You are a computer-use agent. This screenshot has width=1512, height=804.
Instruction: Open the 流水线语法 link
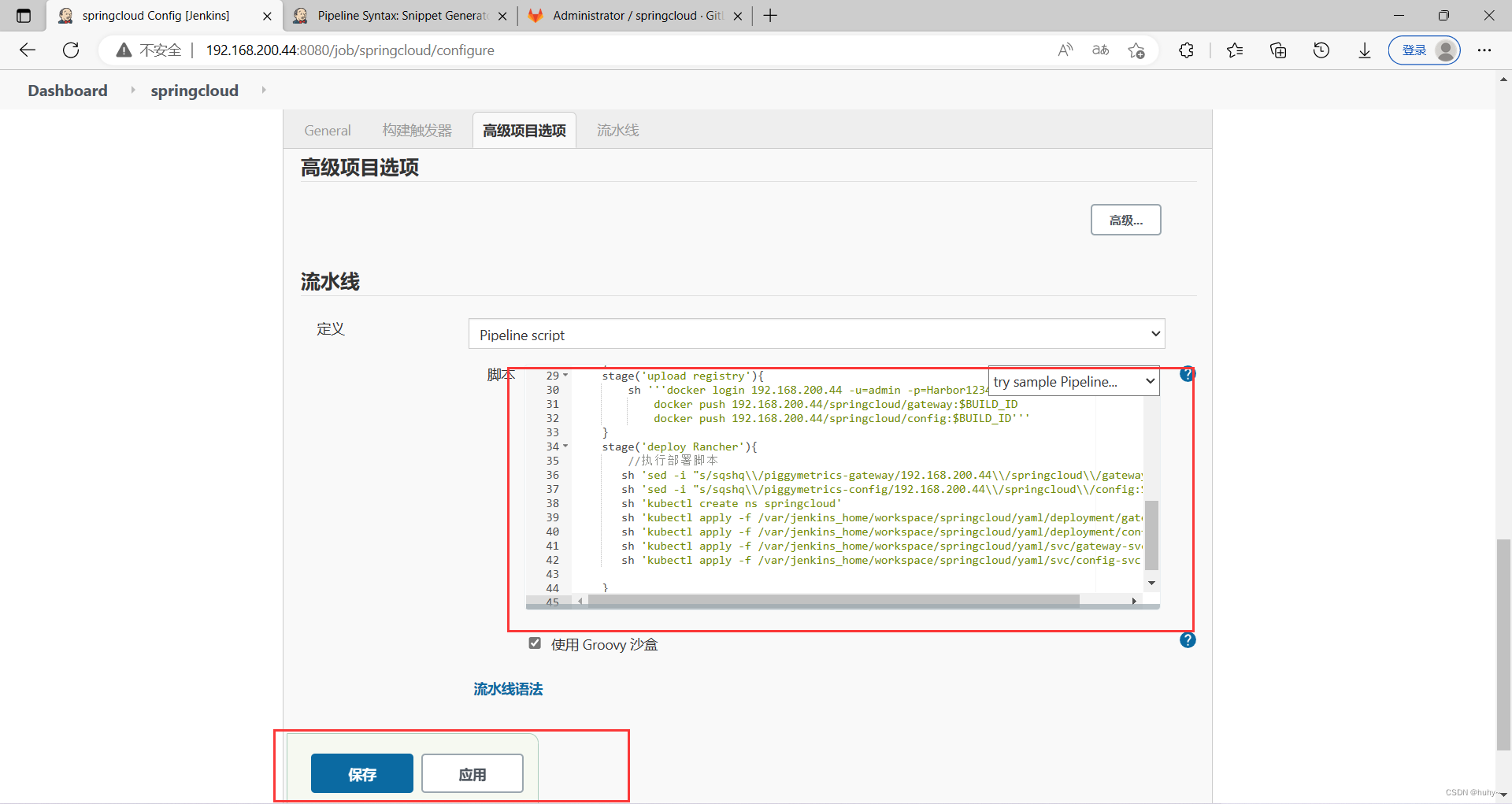508,689
